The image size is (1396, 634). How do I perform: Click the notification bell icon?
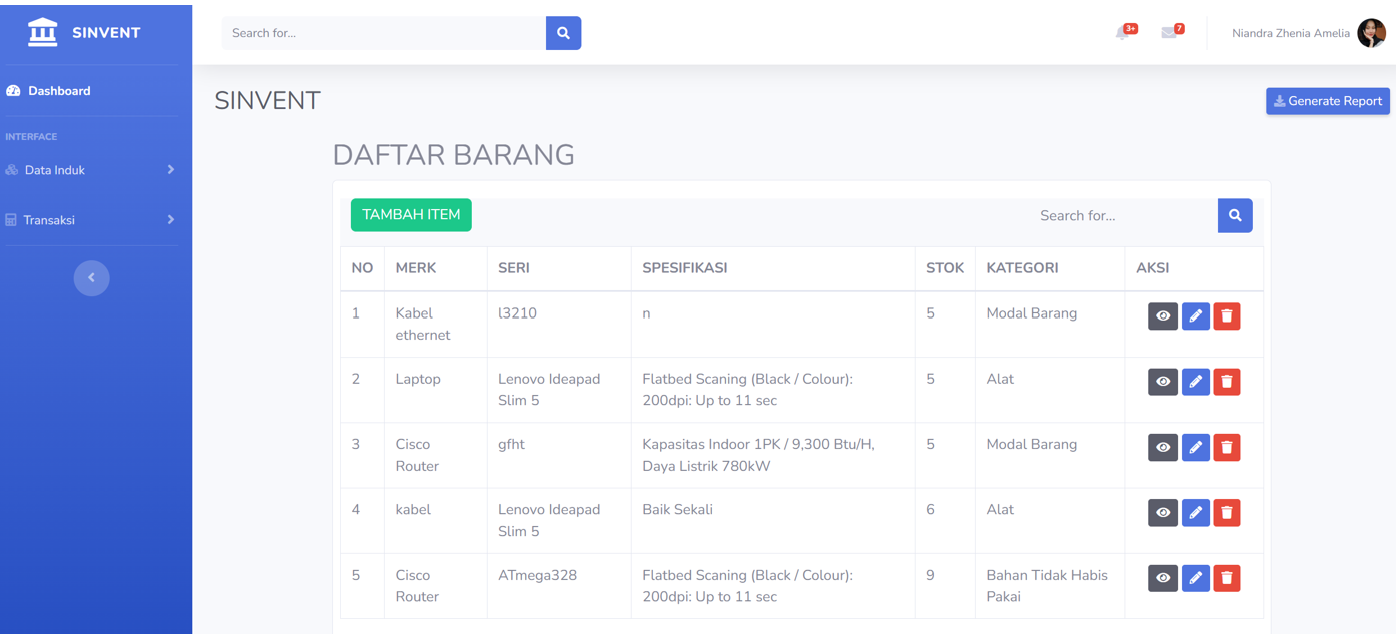pos(1123,33)
